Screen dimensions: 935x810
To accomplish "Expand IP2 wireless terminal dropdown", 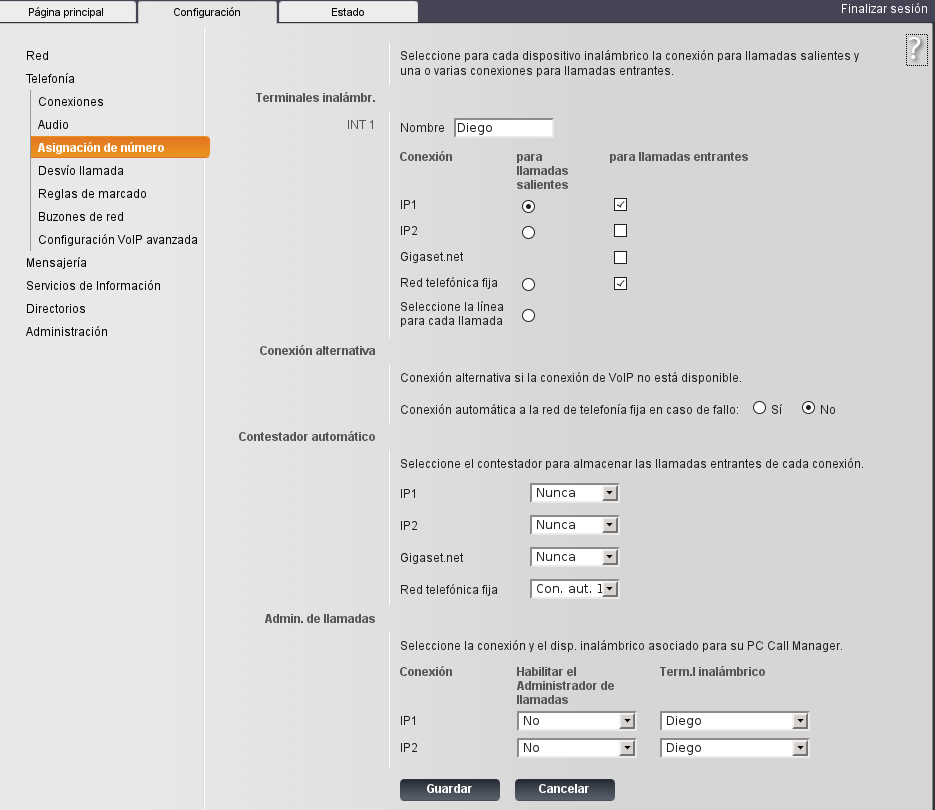I will [x=734, y=748].
